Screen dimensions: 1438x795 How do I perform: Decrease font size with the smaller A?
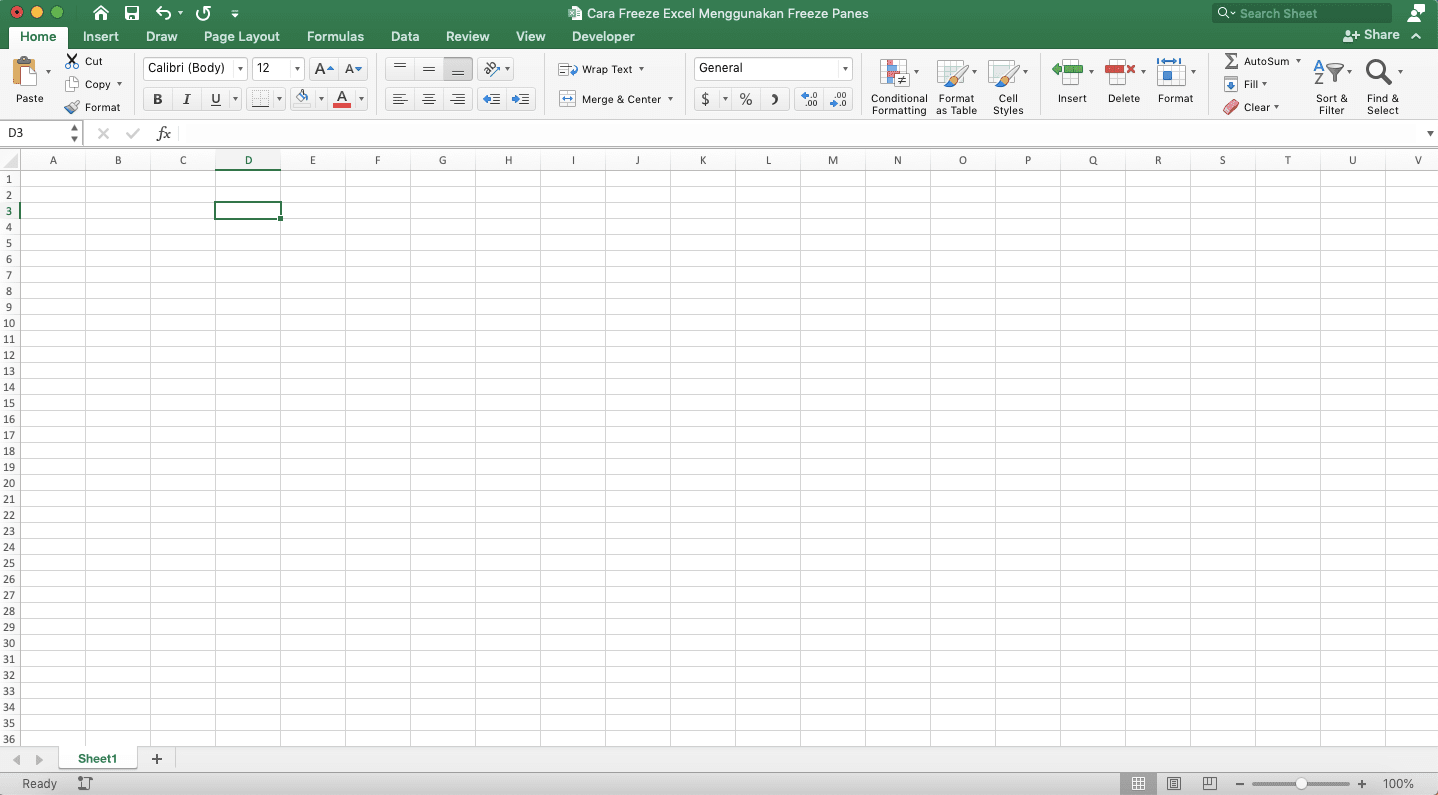click(x=353, y=69)
